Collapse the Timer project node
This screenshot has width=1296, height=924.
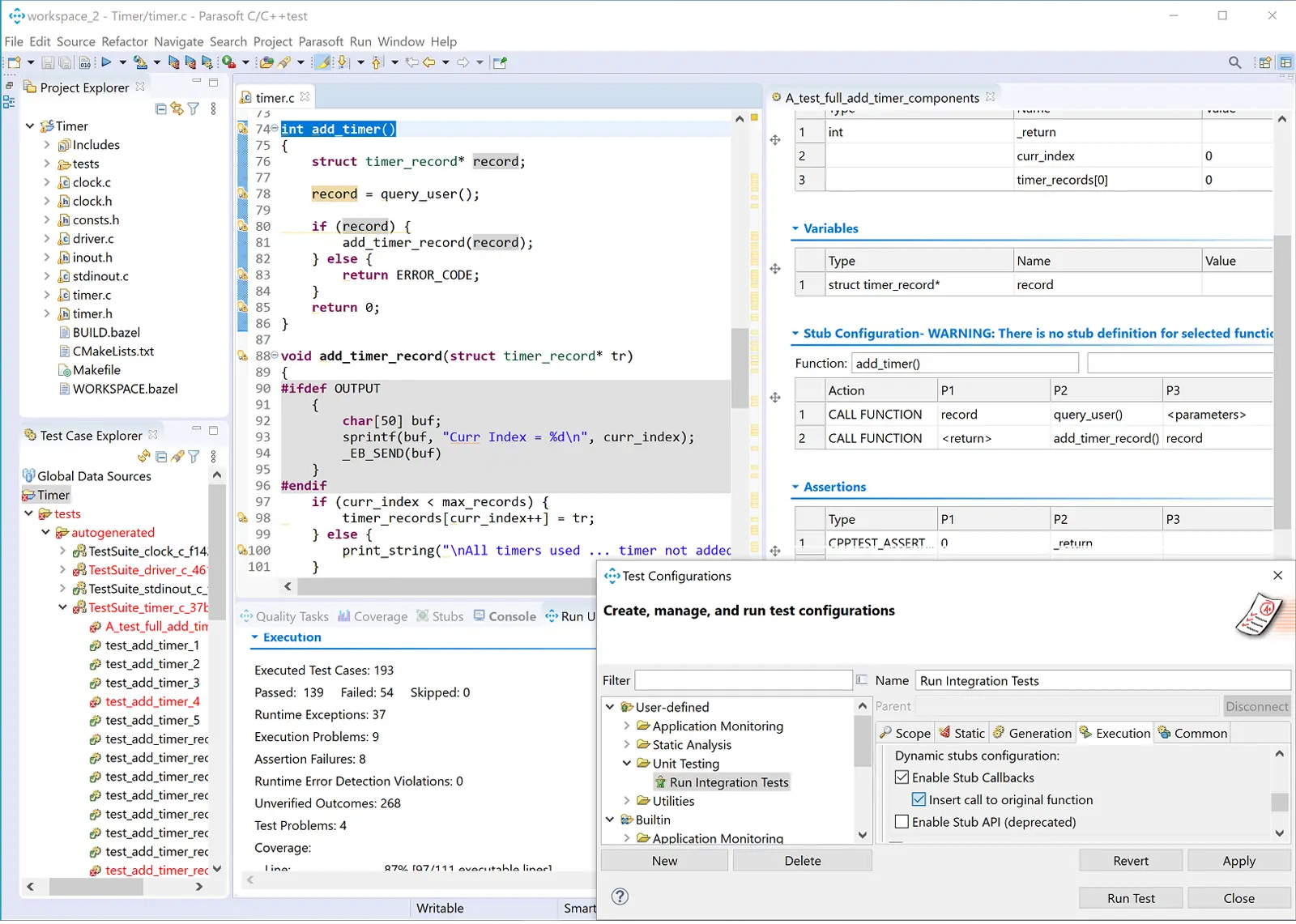pyautogui.click(x=30, y=126)
